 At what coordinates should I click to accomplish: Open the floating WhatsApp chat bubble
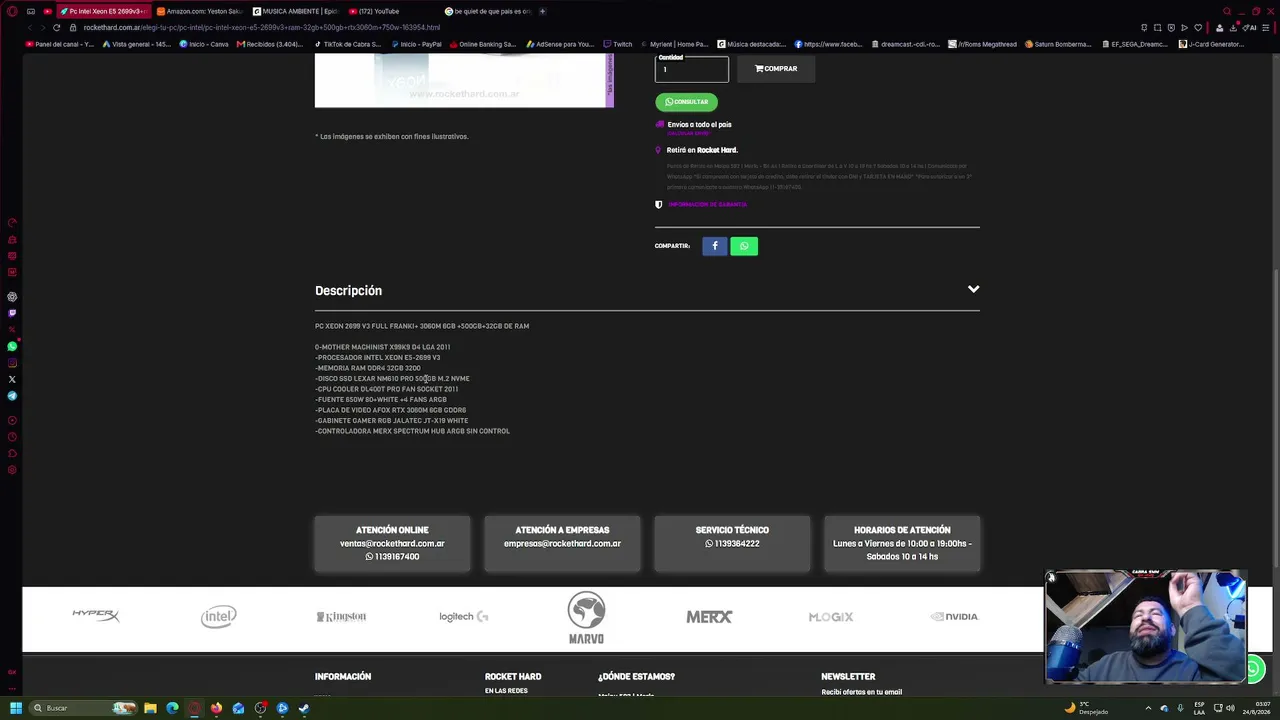tap(1254, 669)
